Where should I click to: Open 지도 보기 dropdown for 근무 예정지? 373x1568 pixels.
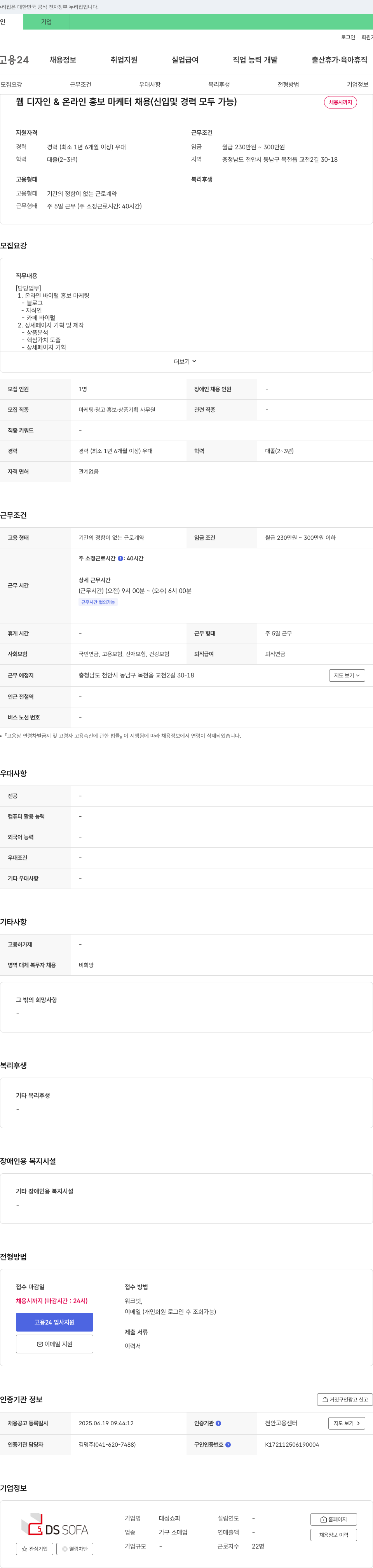(x=347, y=675)
